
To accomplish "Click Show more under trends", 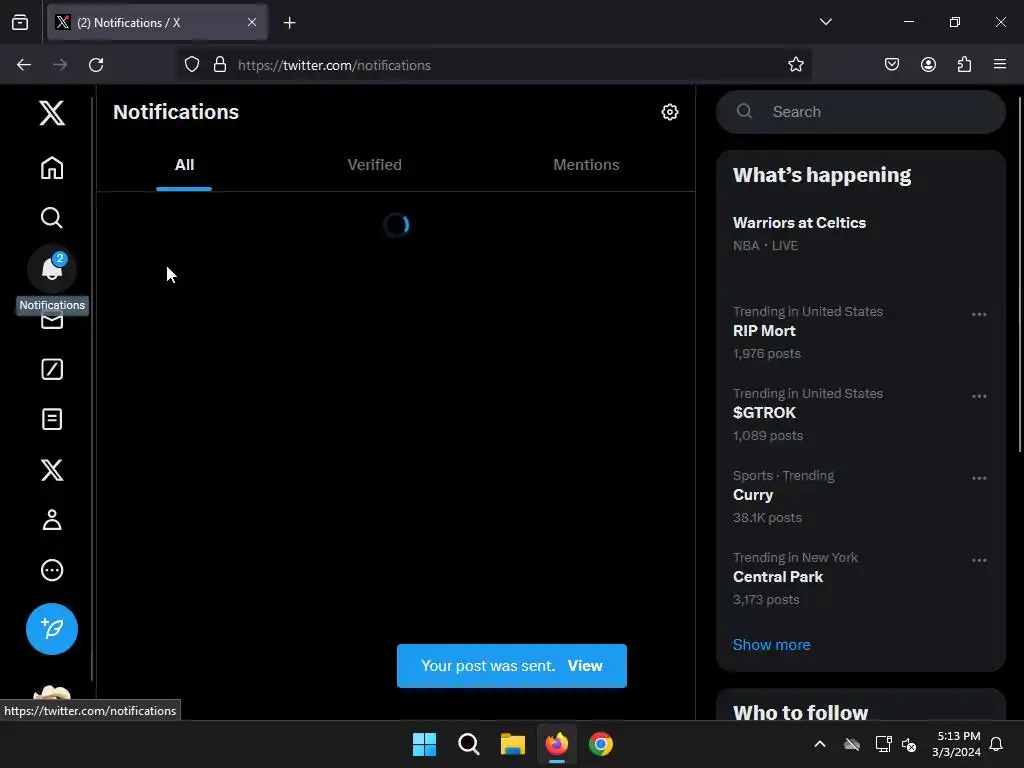I will (x=771, y=645).
